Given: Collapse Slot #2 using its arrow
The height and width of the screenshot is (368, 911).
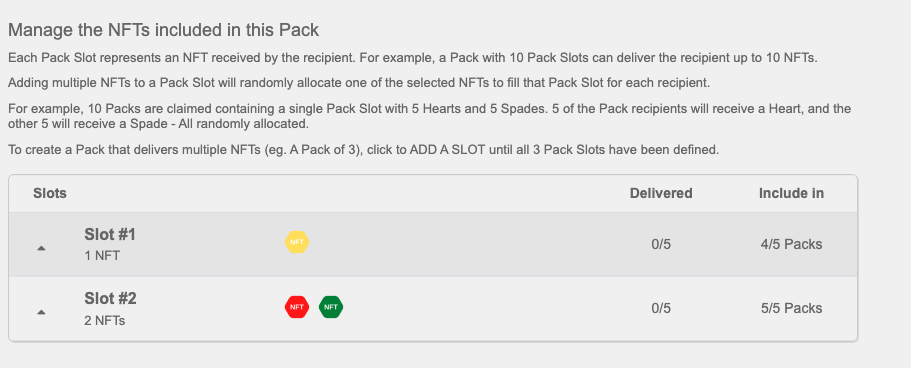Looking at the screenshot, I should pos(41,312).
